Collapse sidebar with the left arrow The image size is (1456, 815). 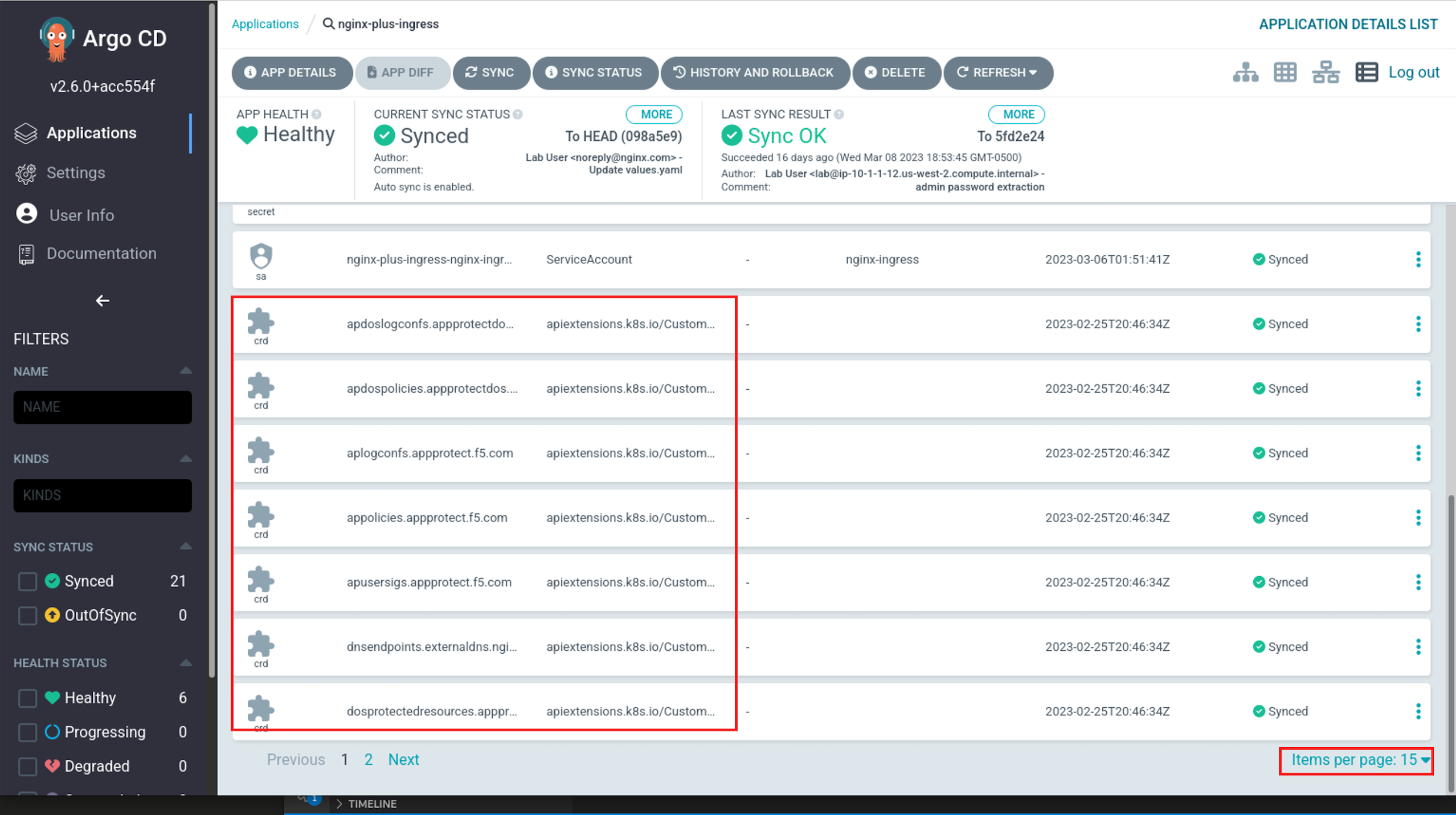pos(103,300)
